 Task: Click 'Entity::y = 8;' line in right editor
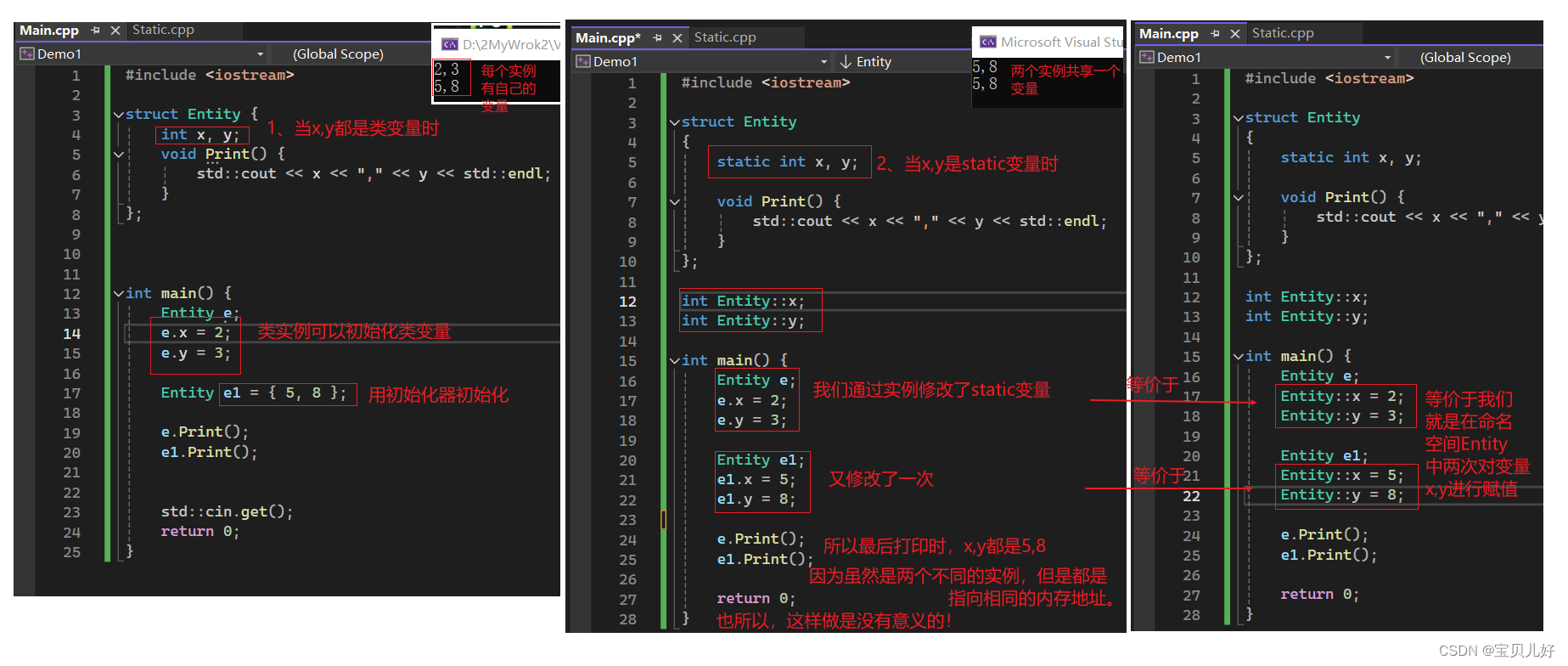coord(1342,494)
